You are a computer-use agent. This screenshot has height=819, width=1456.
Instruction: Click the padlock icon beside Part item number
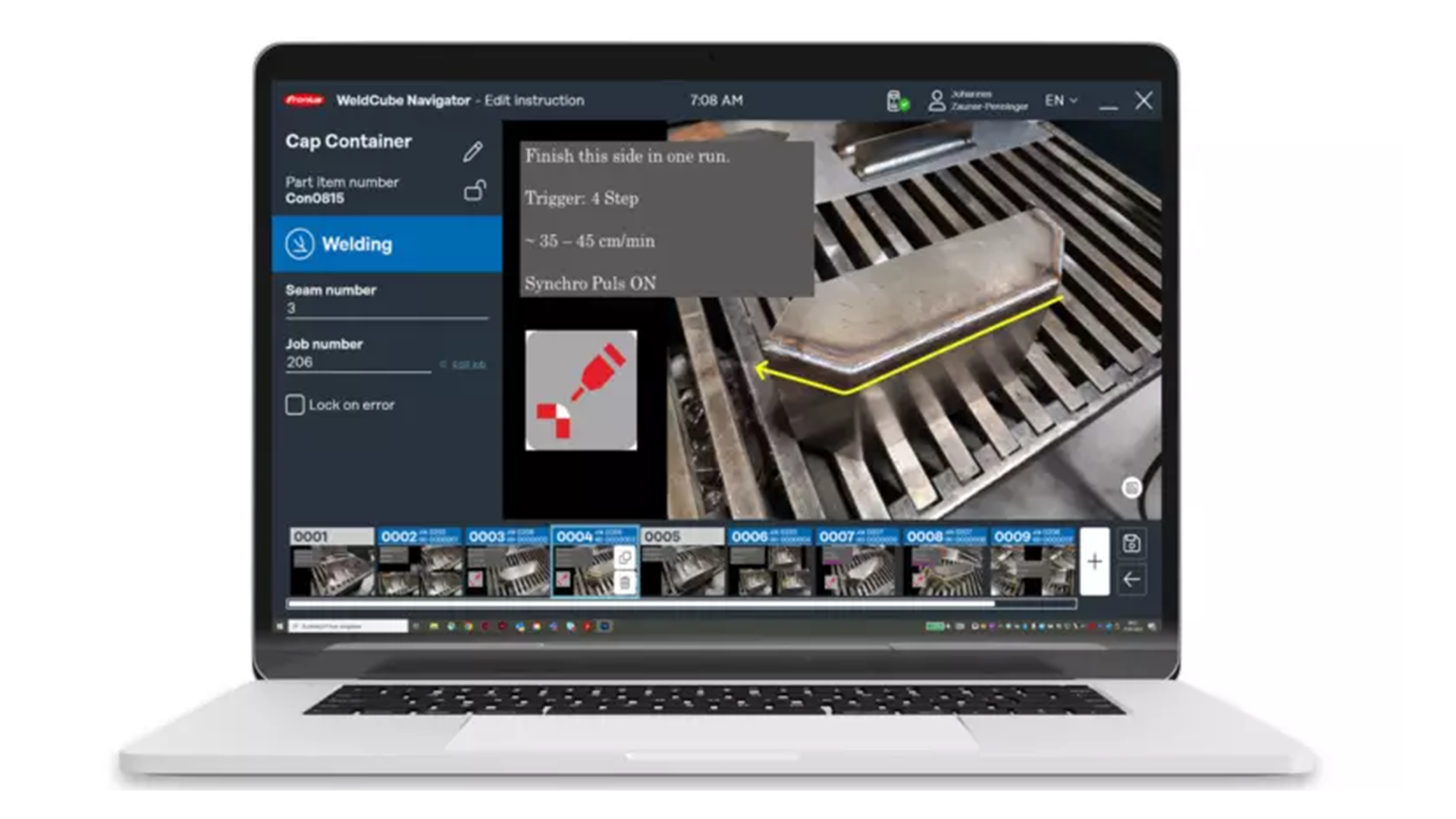[473, 190]
